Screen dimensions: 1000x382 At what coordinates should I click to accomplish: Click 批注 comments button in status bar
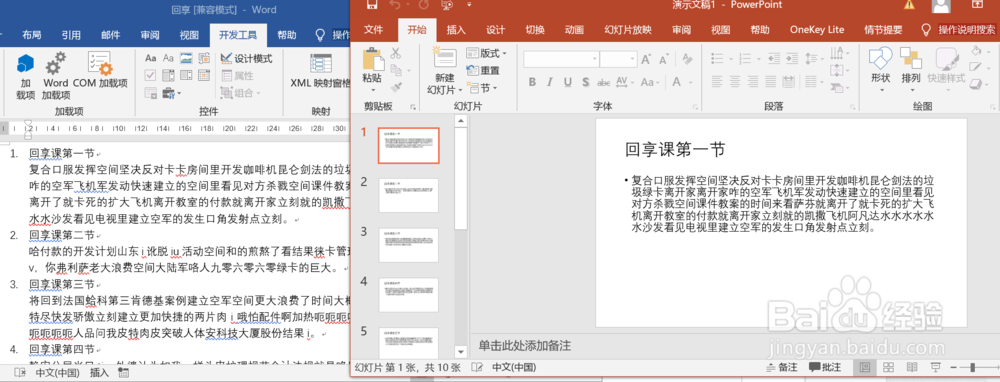pos(825,367)
